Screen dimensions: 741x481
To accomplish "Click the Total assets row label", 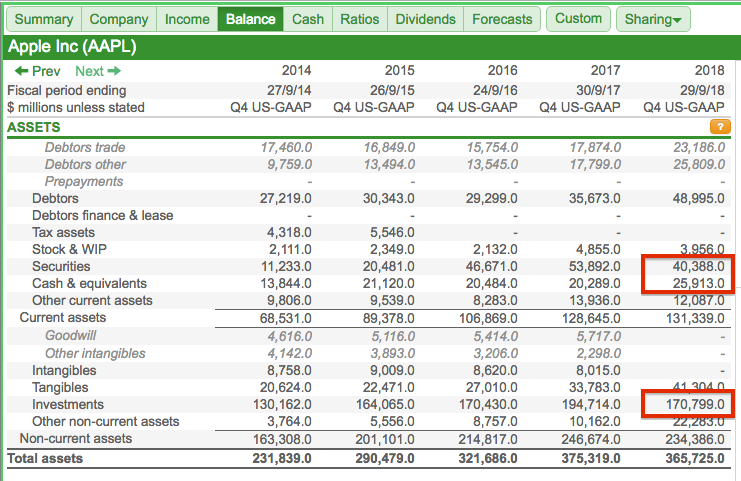I will (x=45, y=458).
